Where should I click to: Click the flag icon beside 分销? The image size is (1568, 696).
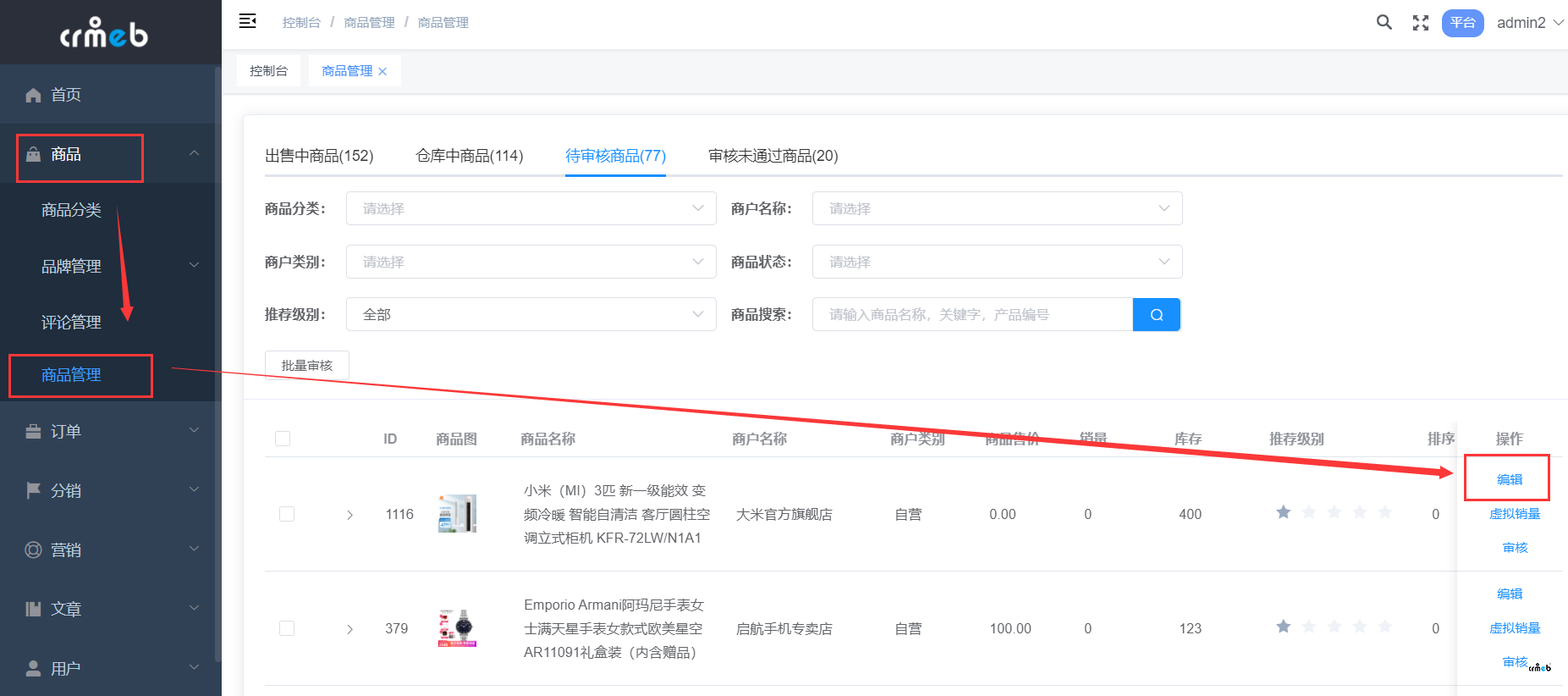[33, 490]
